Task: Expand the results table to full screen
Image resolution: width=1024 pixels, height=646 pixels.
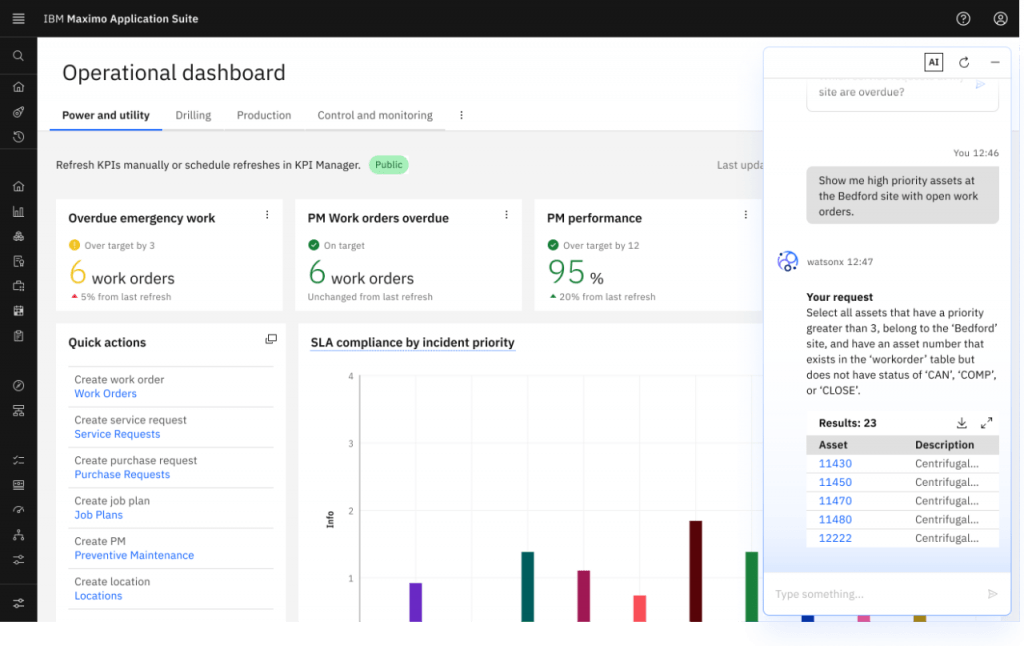Action: click(x=988, y=422)
